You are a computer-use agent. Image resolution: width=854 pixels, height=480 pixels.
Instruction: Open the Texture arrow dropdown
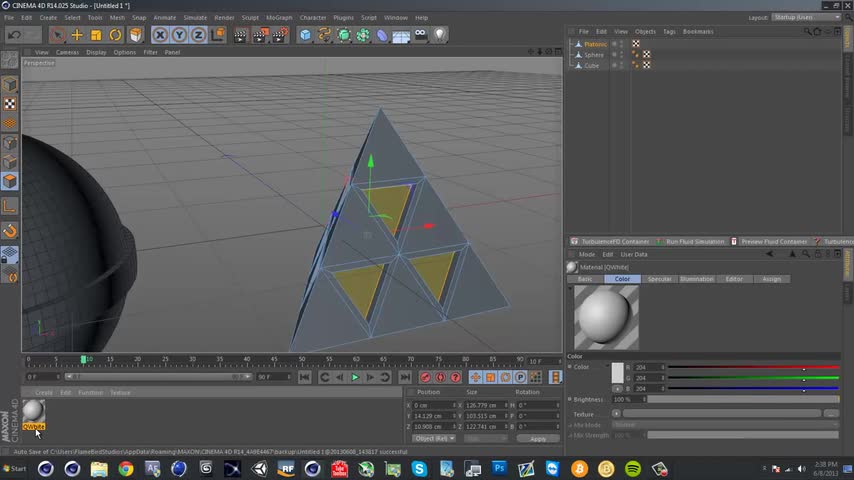click(616, 414)
